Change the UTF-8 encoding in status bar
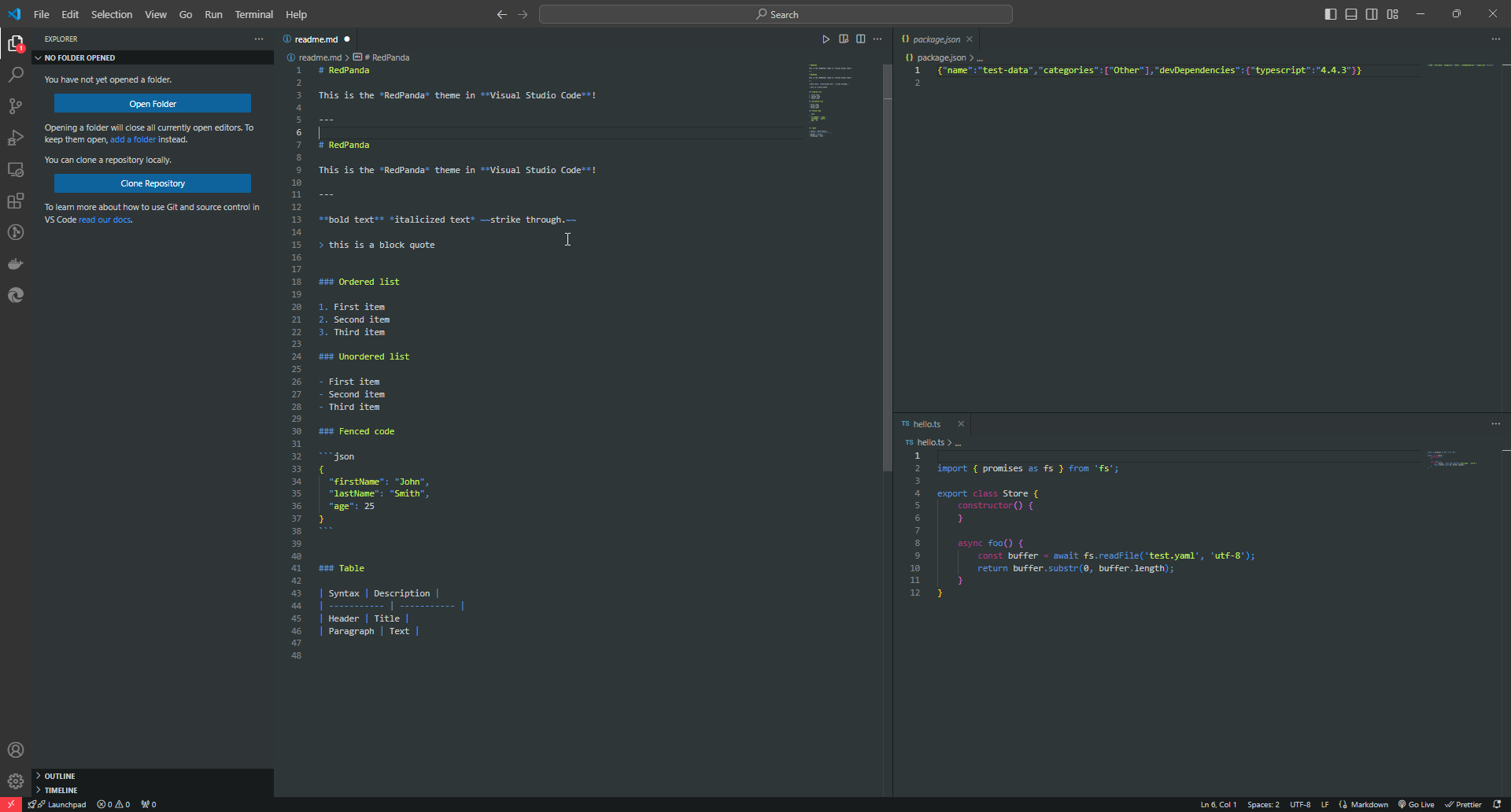 [x=1300, y=804]
